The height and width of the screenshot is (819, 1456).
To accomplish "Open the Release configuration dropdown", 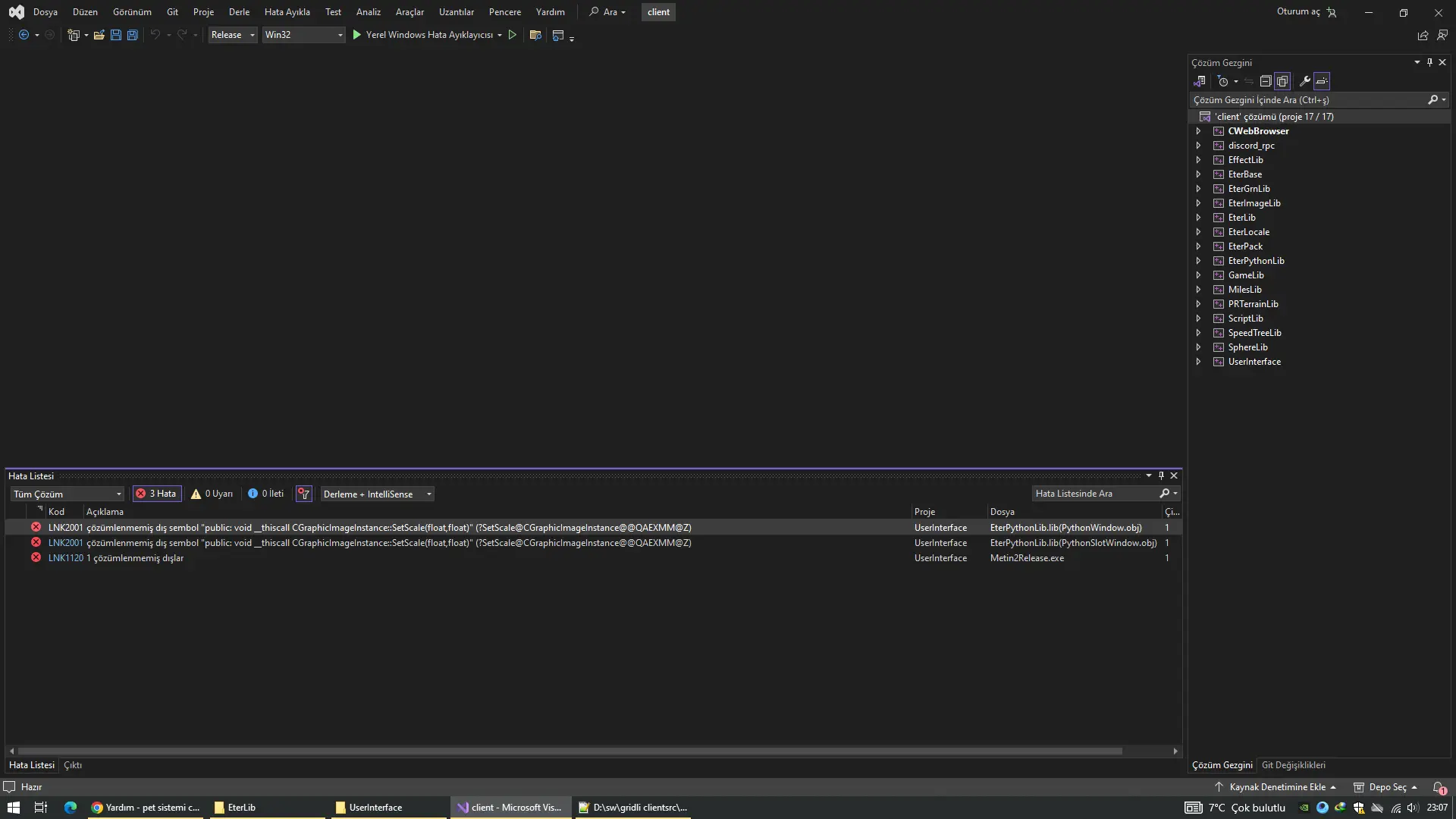I will point(233,35).
